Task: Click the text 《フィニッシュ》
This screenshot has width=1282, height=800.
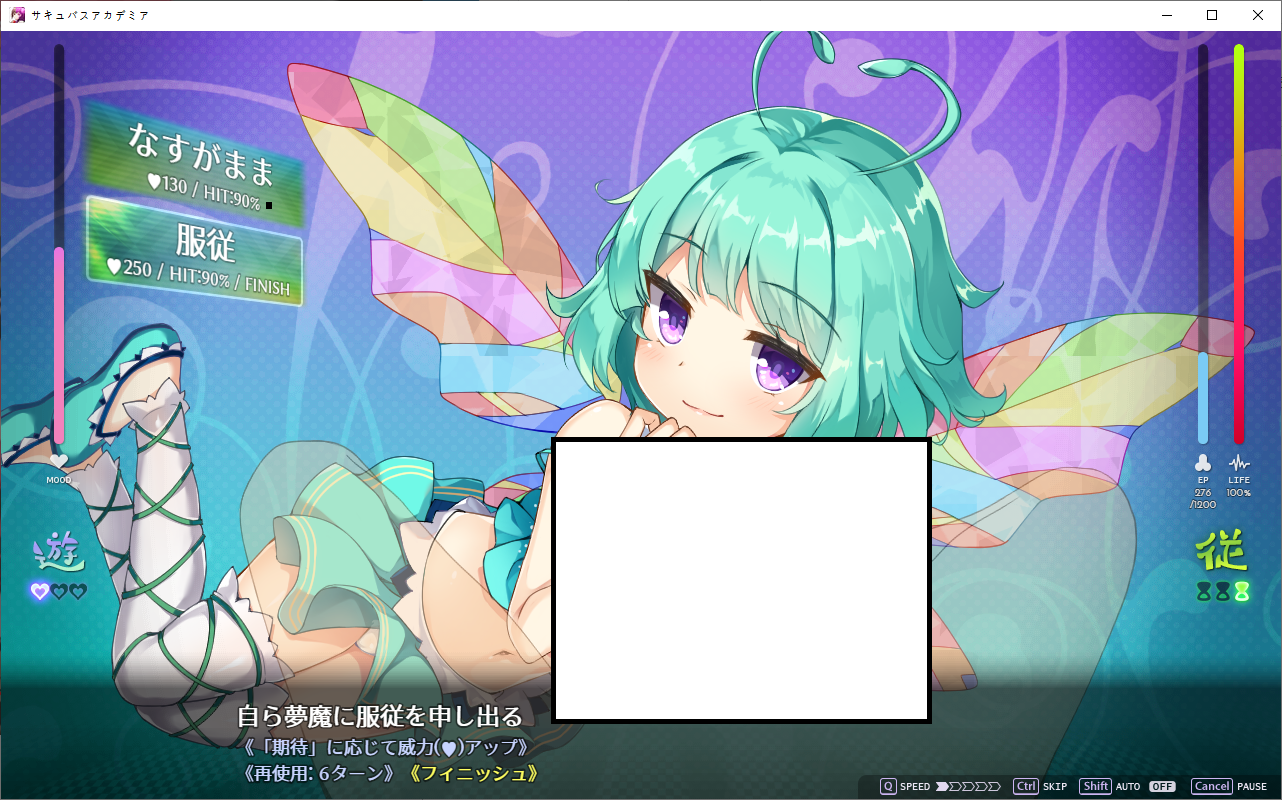Action: [476, 773]
